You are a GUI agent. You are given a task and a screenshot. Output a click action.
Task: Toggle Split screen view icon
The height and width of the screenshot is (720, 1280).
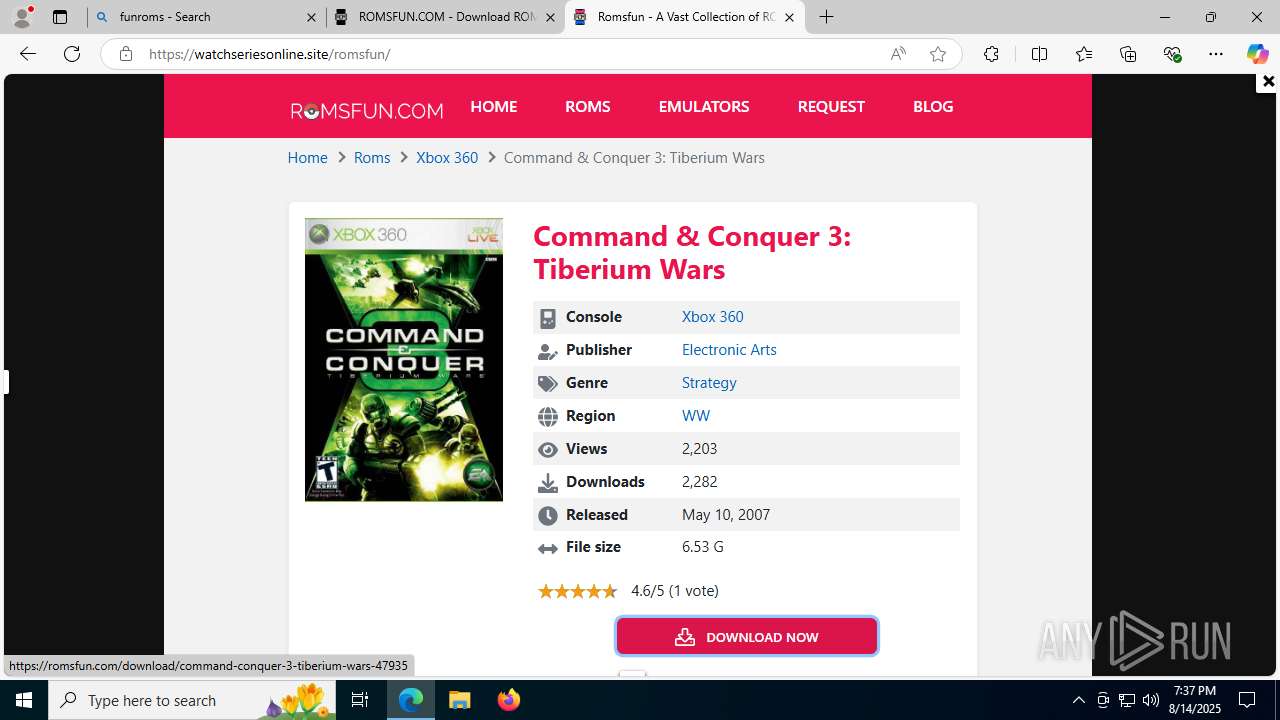tap(1039, 54)
